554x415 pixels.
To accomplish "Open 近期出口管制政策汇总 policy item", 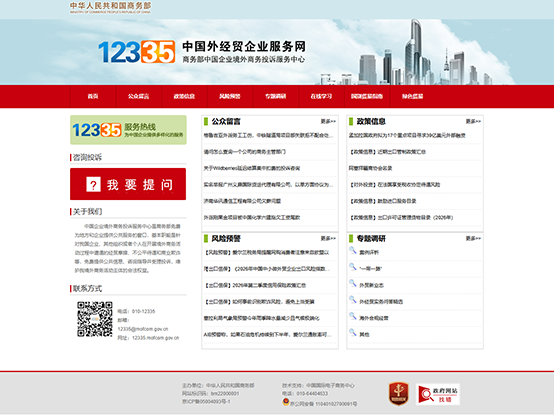I will [x=387, y=152].
